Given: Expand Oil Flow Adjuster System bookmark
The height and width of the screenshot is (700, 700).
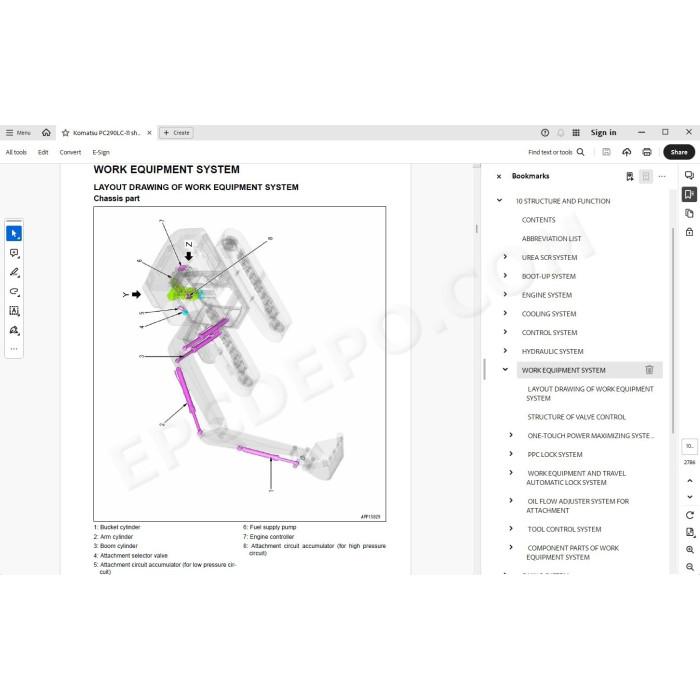Looking at the screenshot, I should (x=511, y=500).
